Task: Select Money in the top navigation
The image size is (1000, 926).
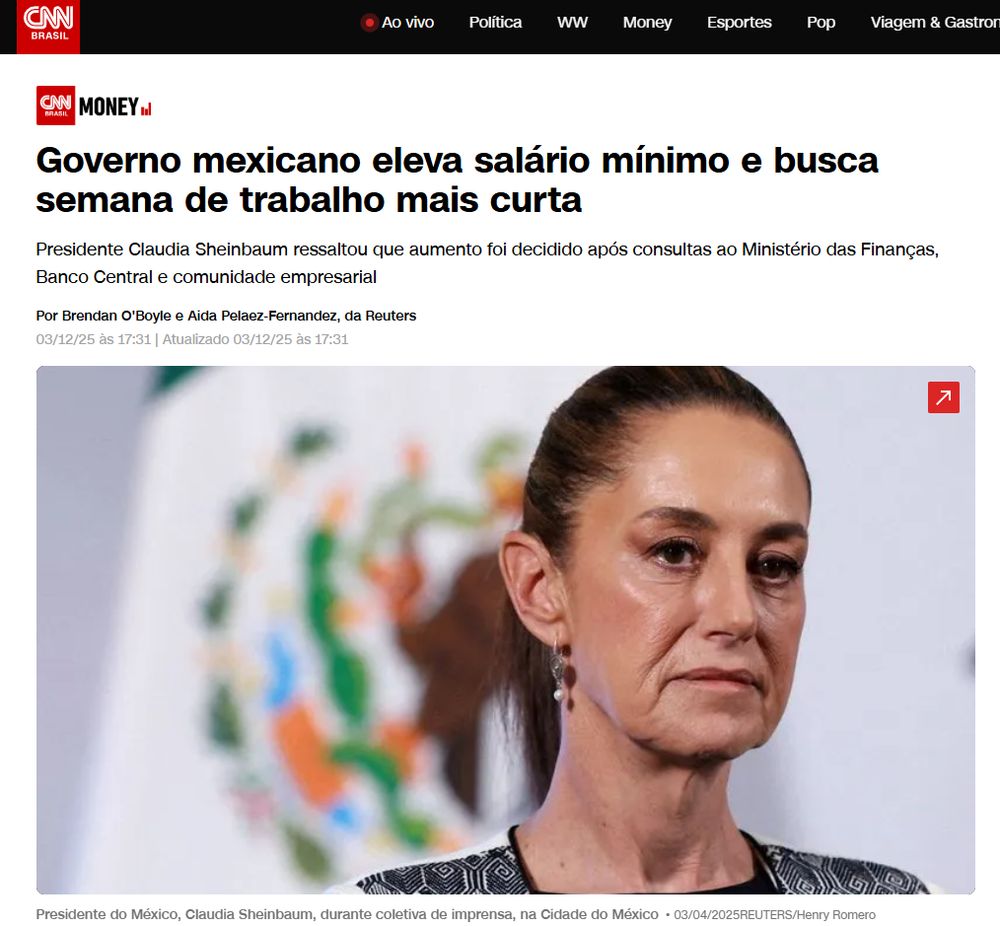Action: click(x=647, y=22)
